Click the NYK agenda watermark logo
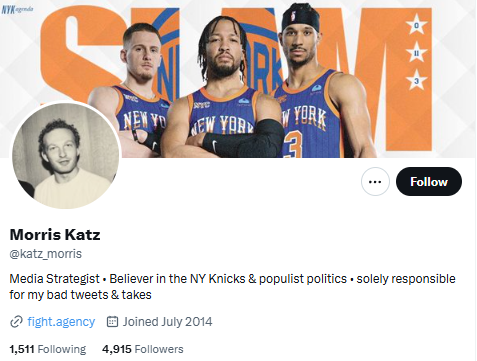Screen dimensions: 477x361 17,9
